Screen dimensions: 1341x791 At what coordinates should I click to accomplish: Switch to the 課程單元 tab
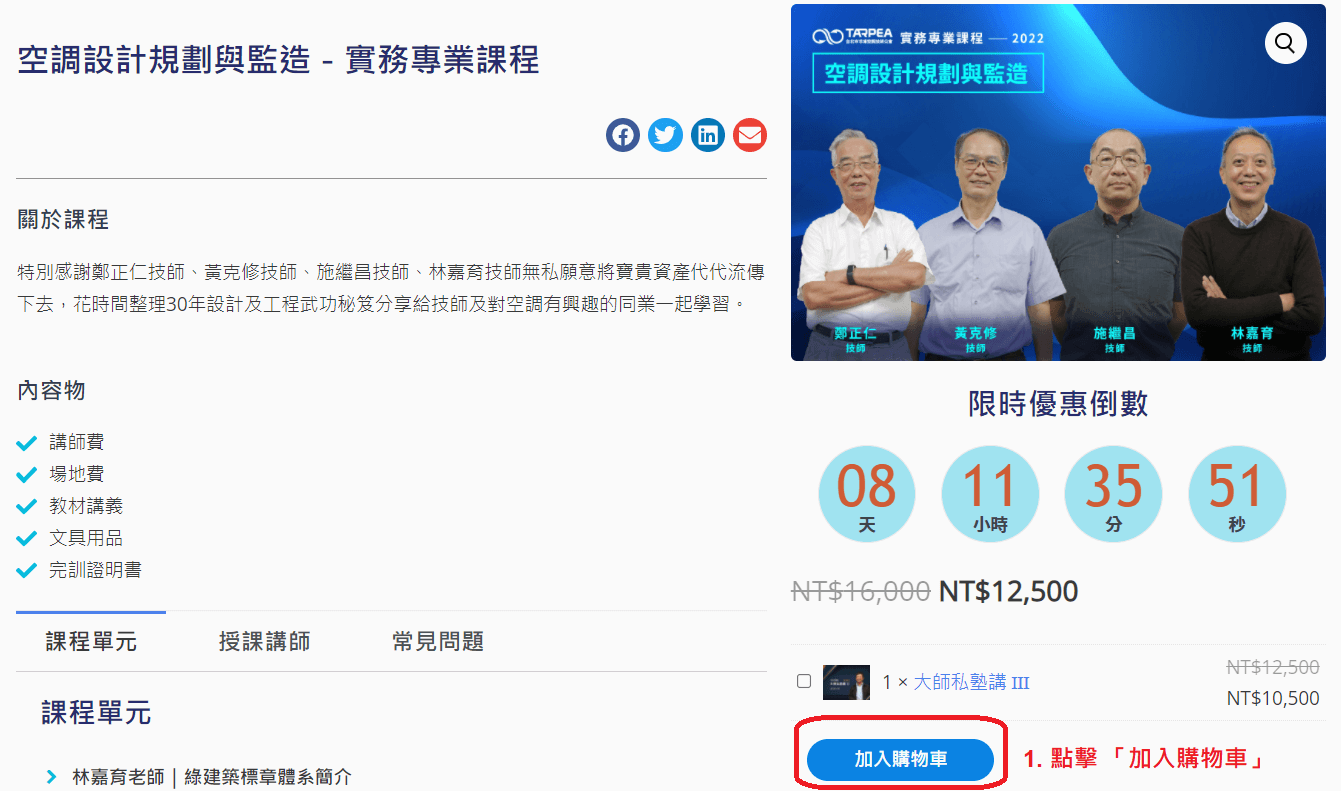click(91, 641)
